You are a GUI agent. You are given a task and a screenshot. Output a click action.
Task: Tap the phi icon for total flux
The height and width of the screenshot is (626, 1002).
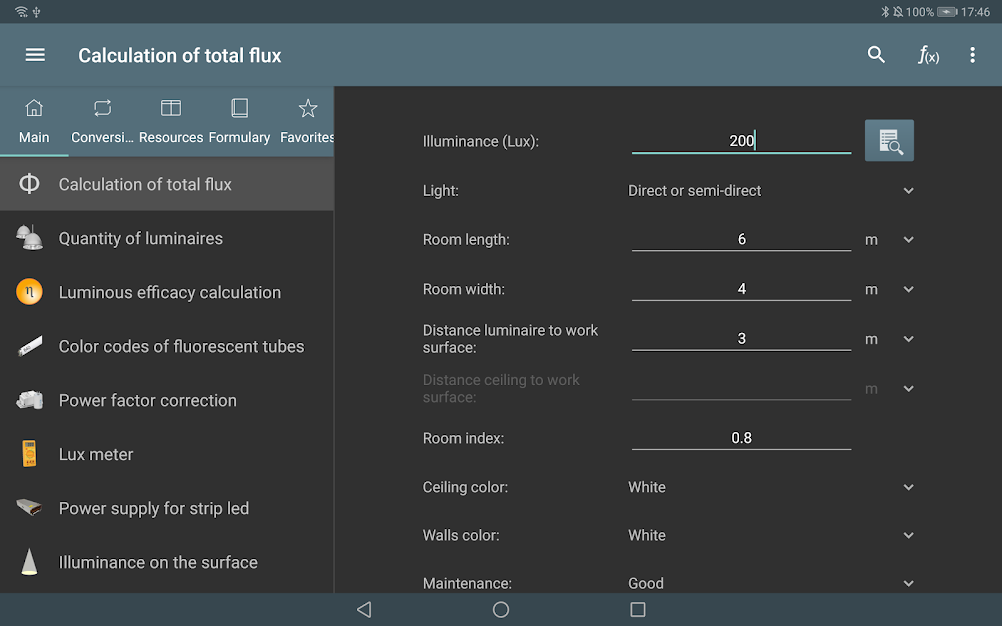(x=29, y=184)
